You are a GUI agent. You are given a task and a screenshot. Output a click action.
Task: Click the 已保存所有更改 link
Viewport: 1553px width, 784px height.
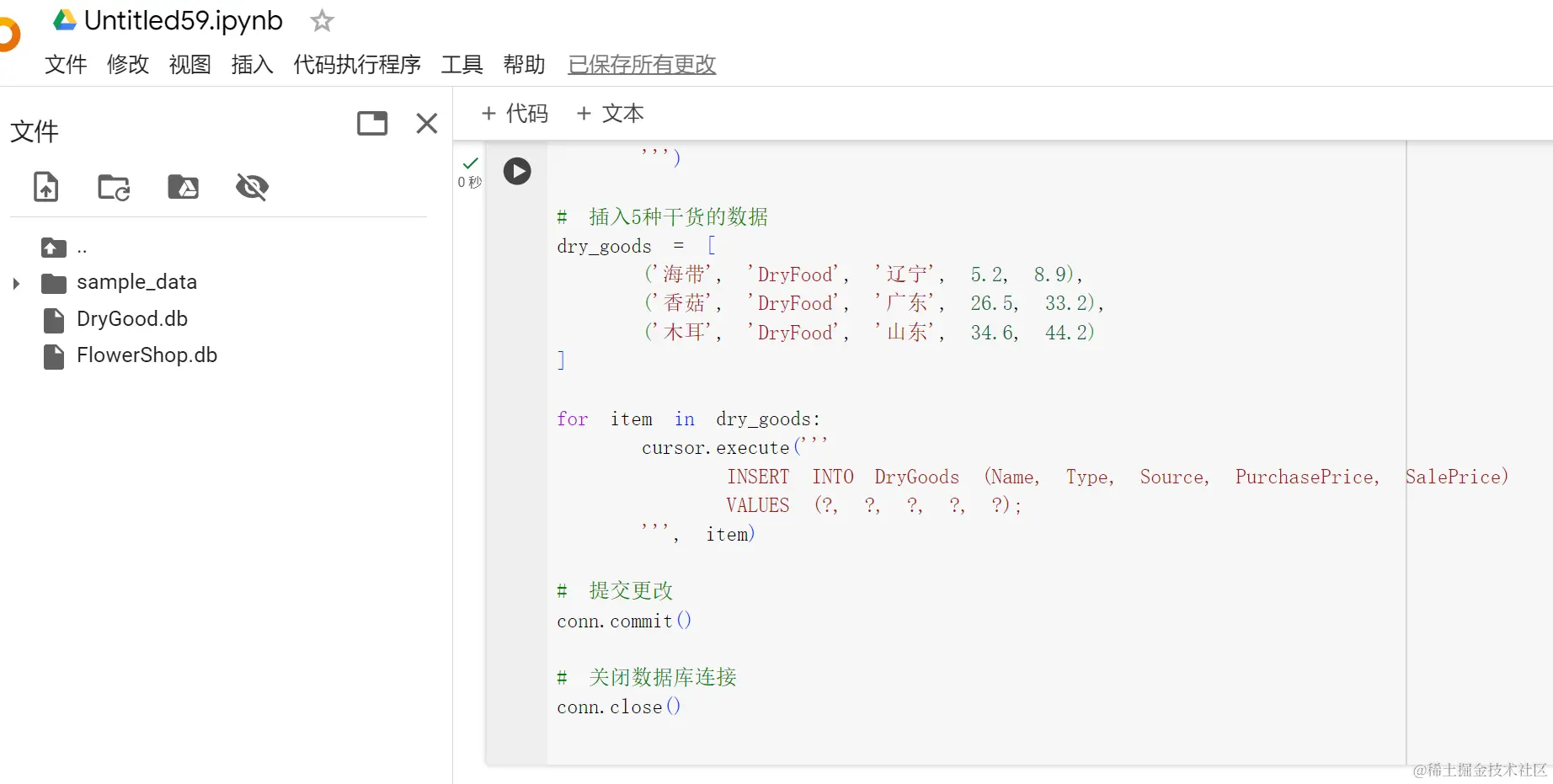(x=642, y=64)
